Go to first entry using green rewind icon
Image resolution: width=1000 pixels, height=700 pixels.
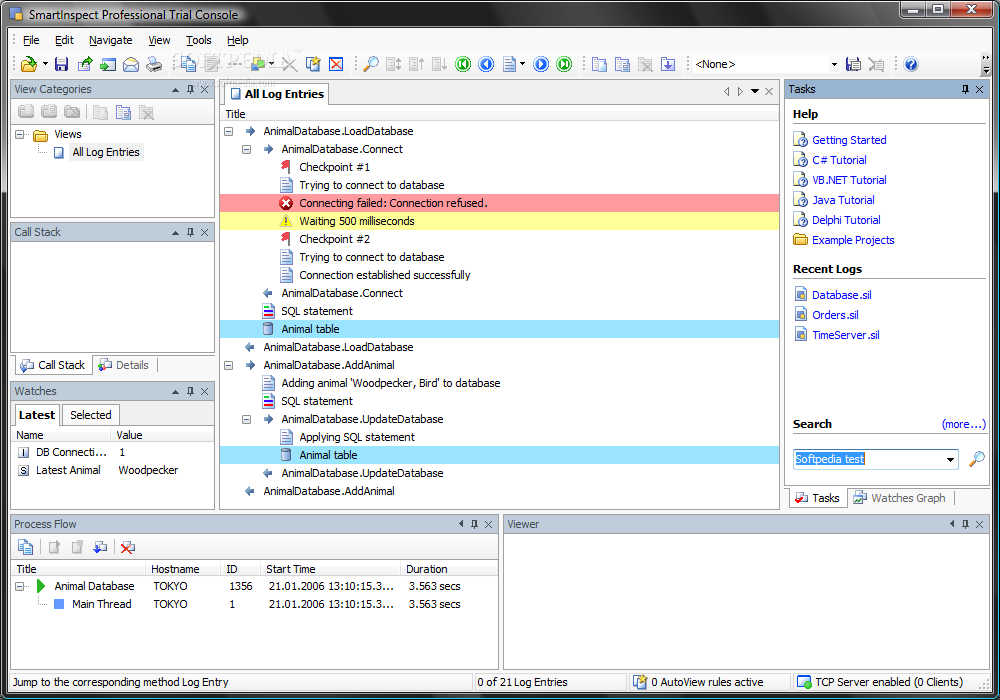click(x=463, y=64)
